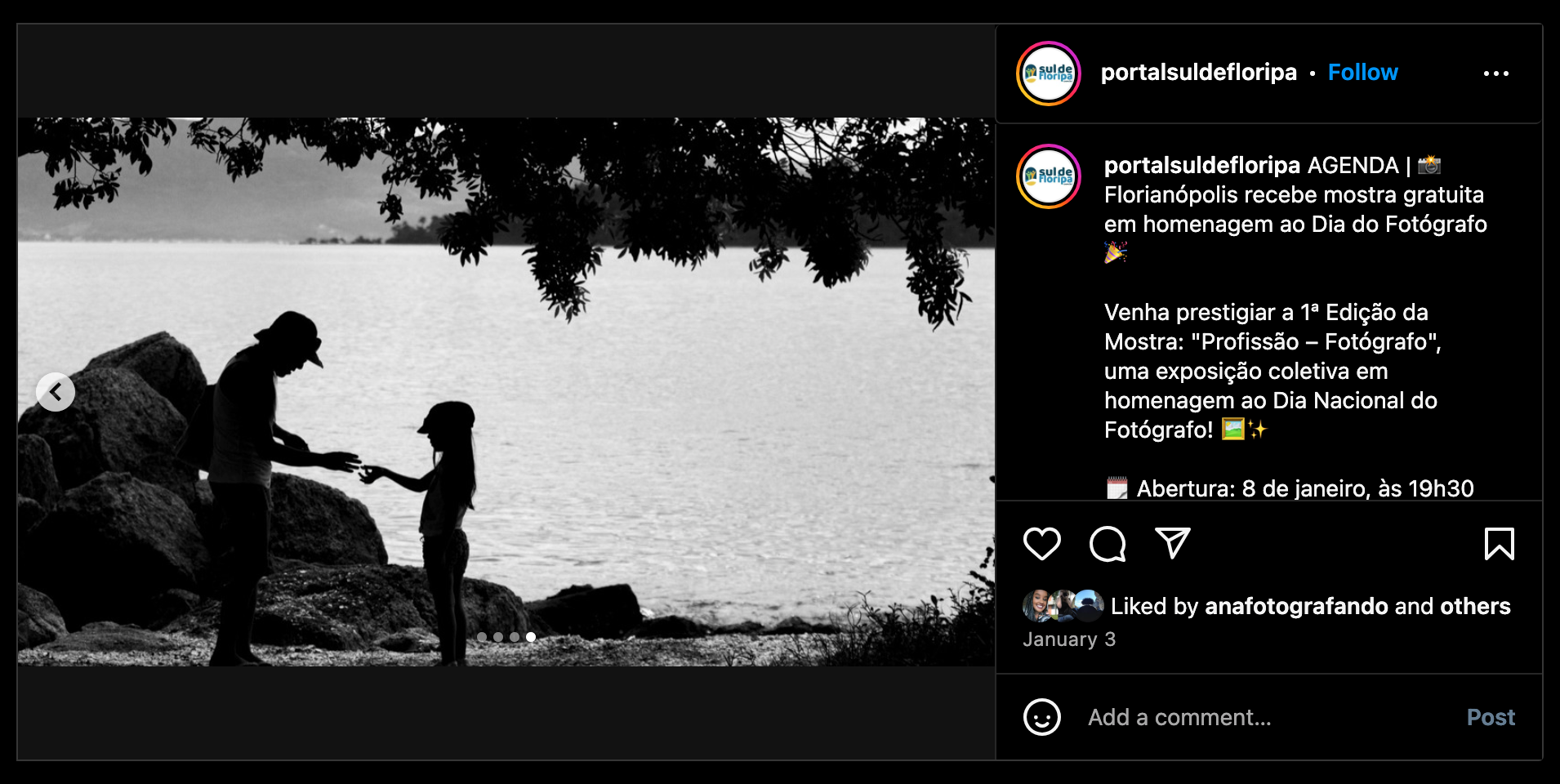
Task: Select the third carousel dot
Action: pos(515,637)
